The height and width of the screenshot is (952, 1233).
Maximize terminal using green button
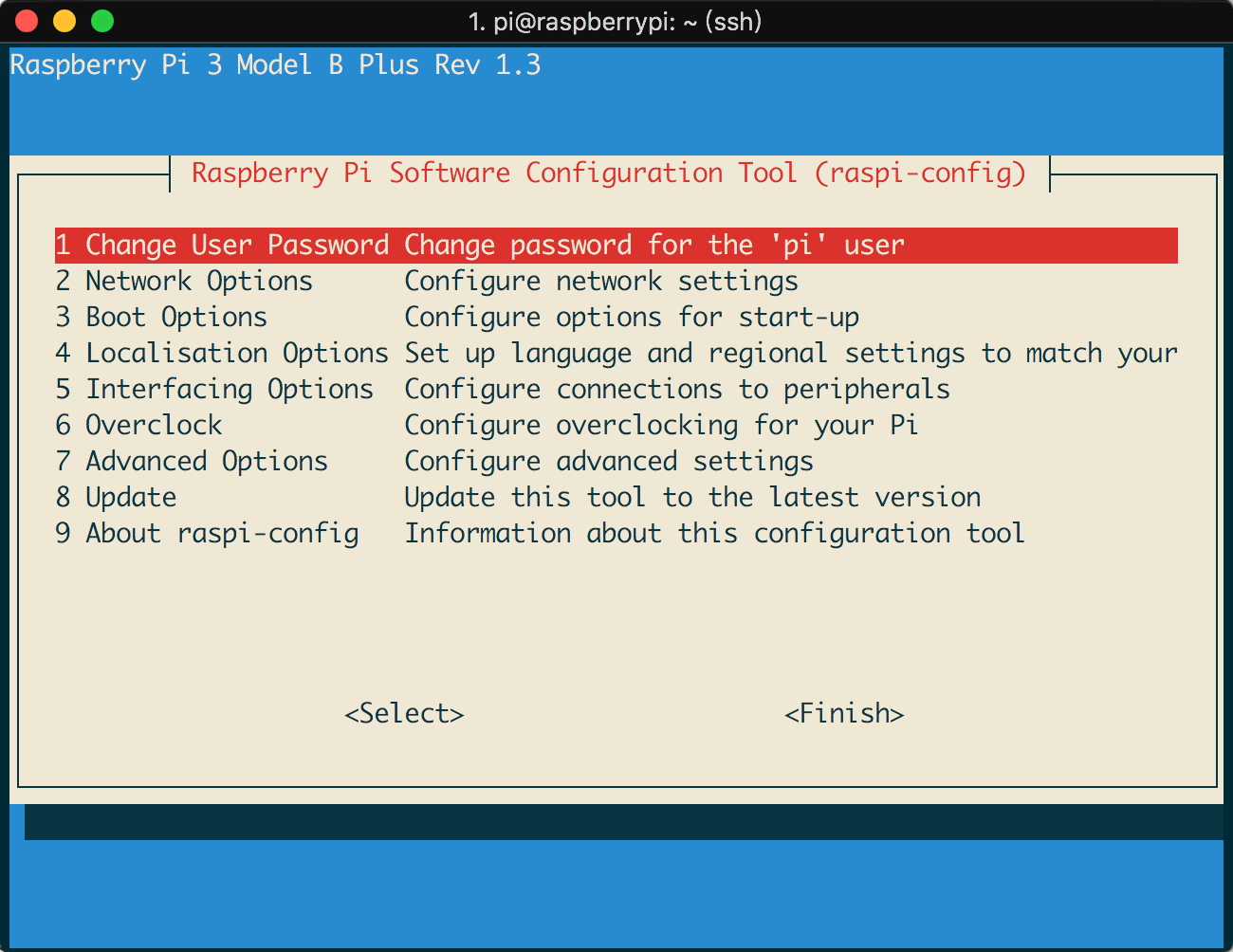(x=102, y=21)
